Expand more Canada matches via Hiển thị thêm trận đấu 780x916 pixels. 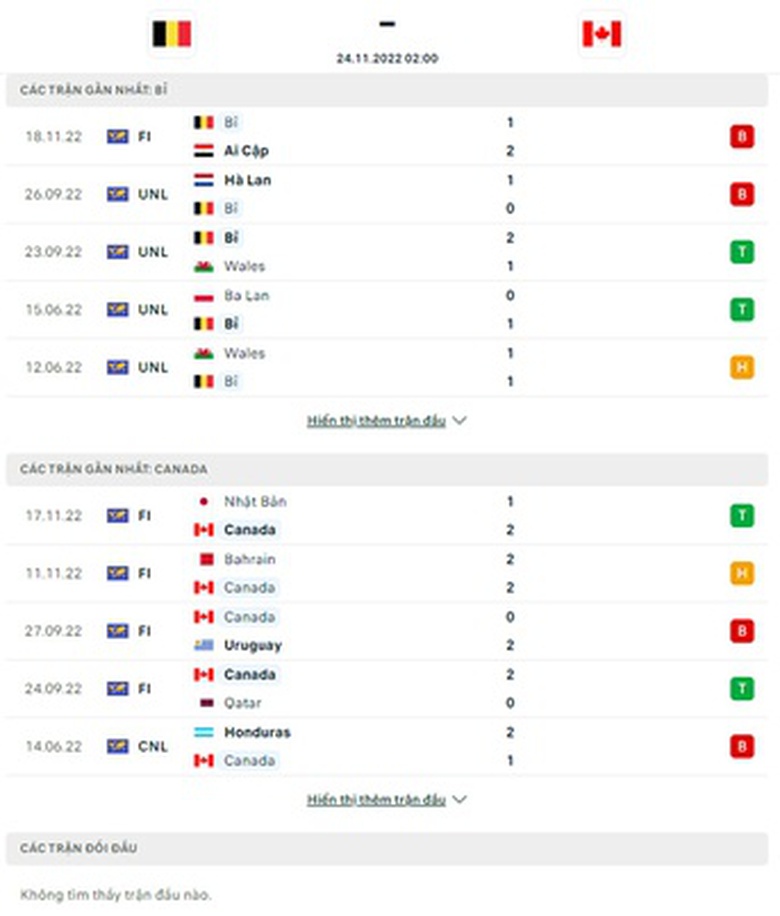(x=376, y=800)
